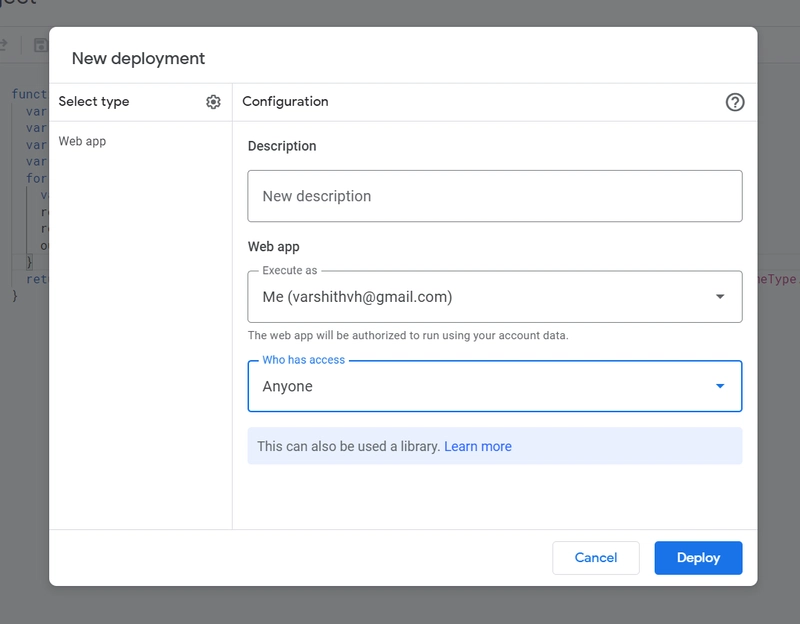Expand the Who has access dropdown

(494, 386)
